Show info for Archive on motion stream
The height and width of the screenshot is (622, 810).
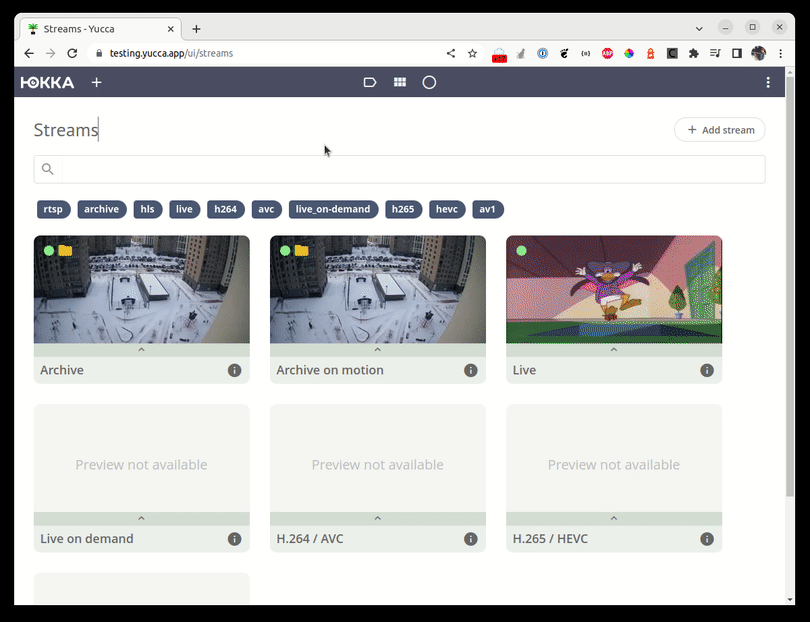coord(471,370)
